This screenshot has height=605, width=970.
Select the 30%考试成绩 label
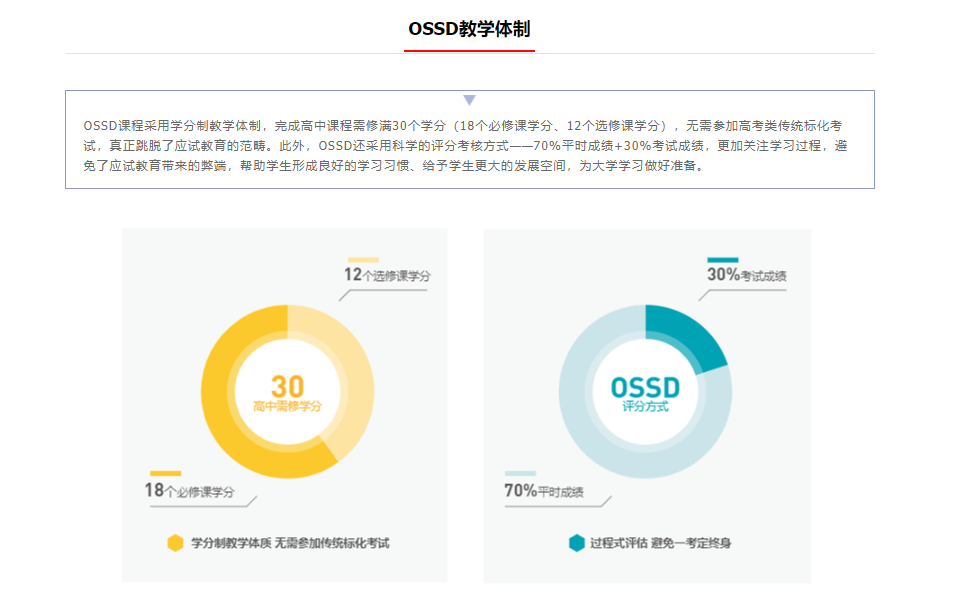(747, 275)
